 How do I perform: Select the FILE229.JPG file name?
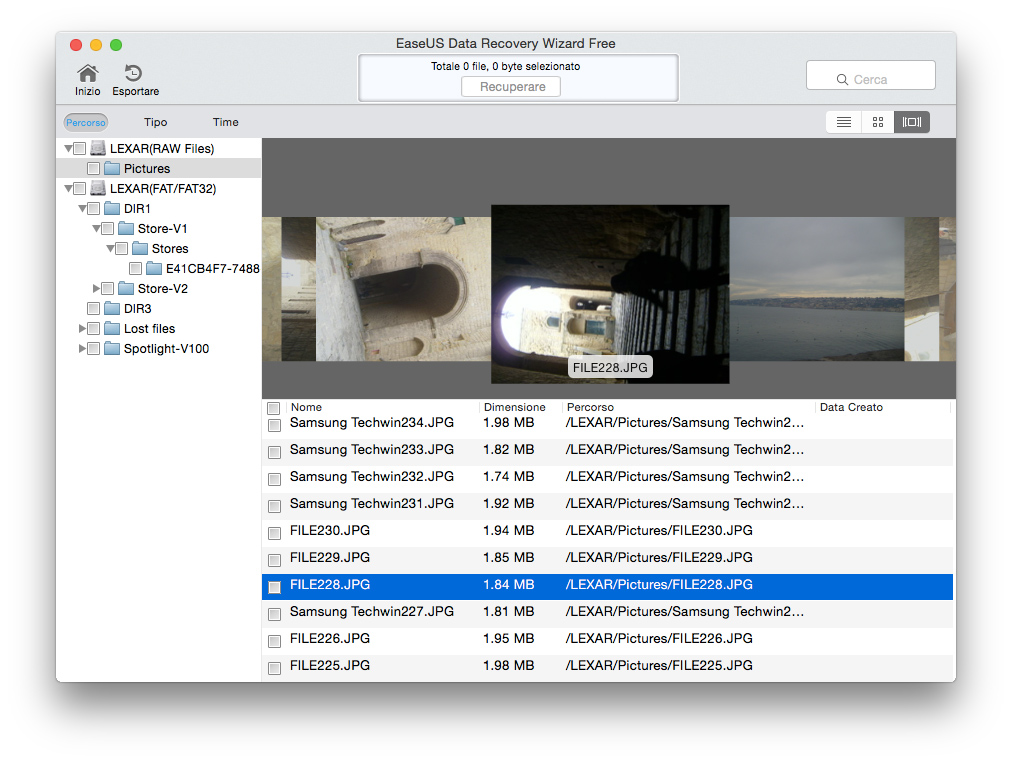[x=330, y=557]
